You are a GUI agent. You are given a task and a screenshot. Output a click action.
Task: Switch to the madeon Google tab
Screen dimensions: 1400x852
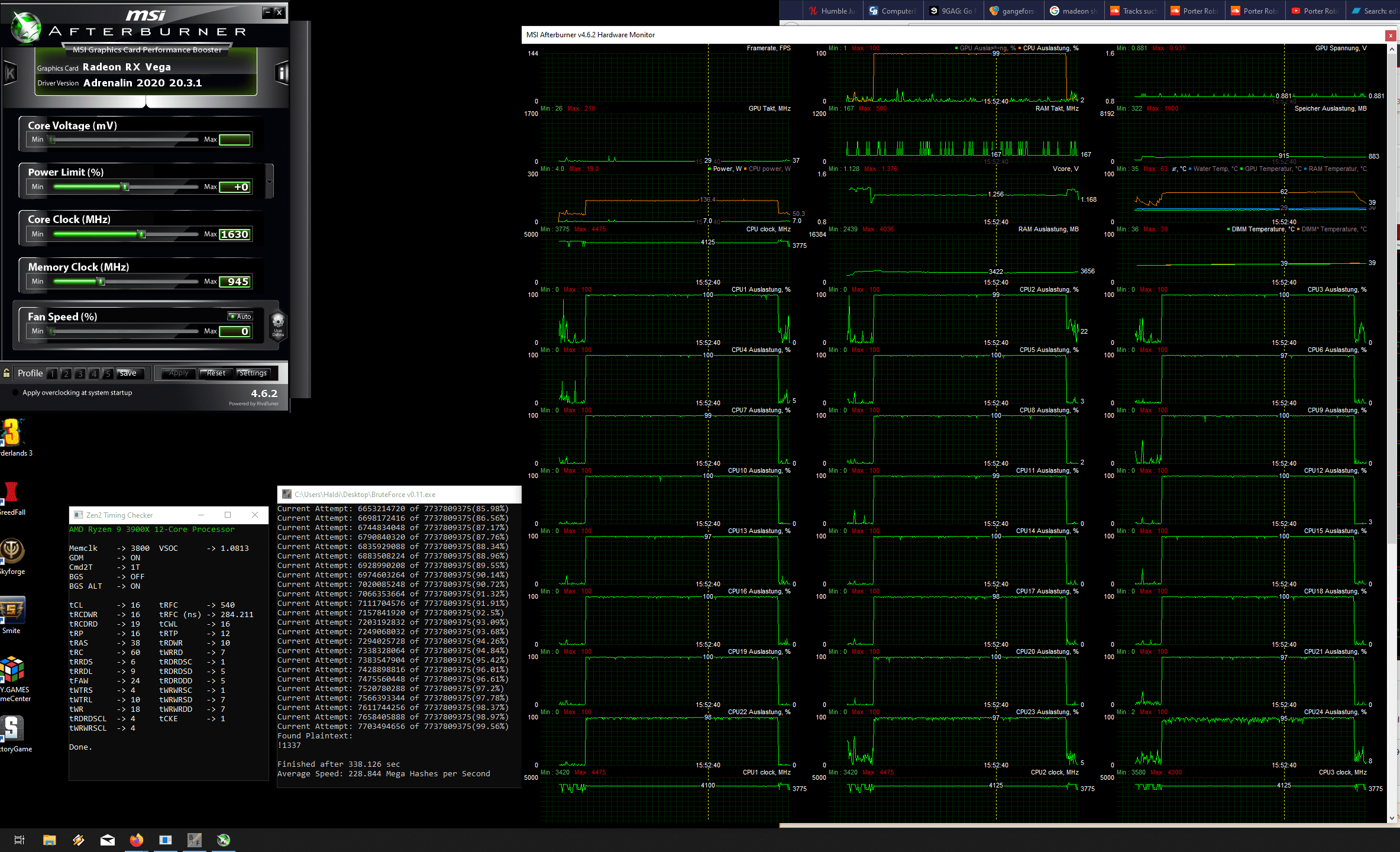pyautogui.click(x=1074, y=11)
